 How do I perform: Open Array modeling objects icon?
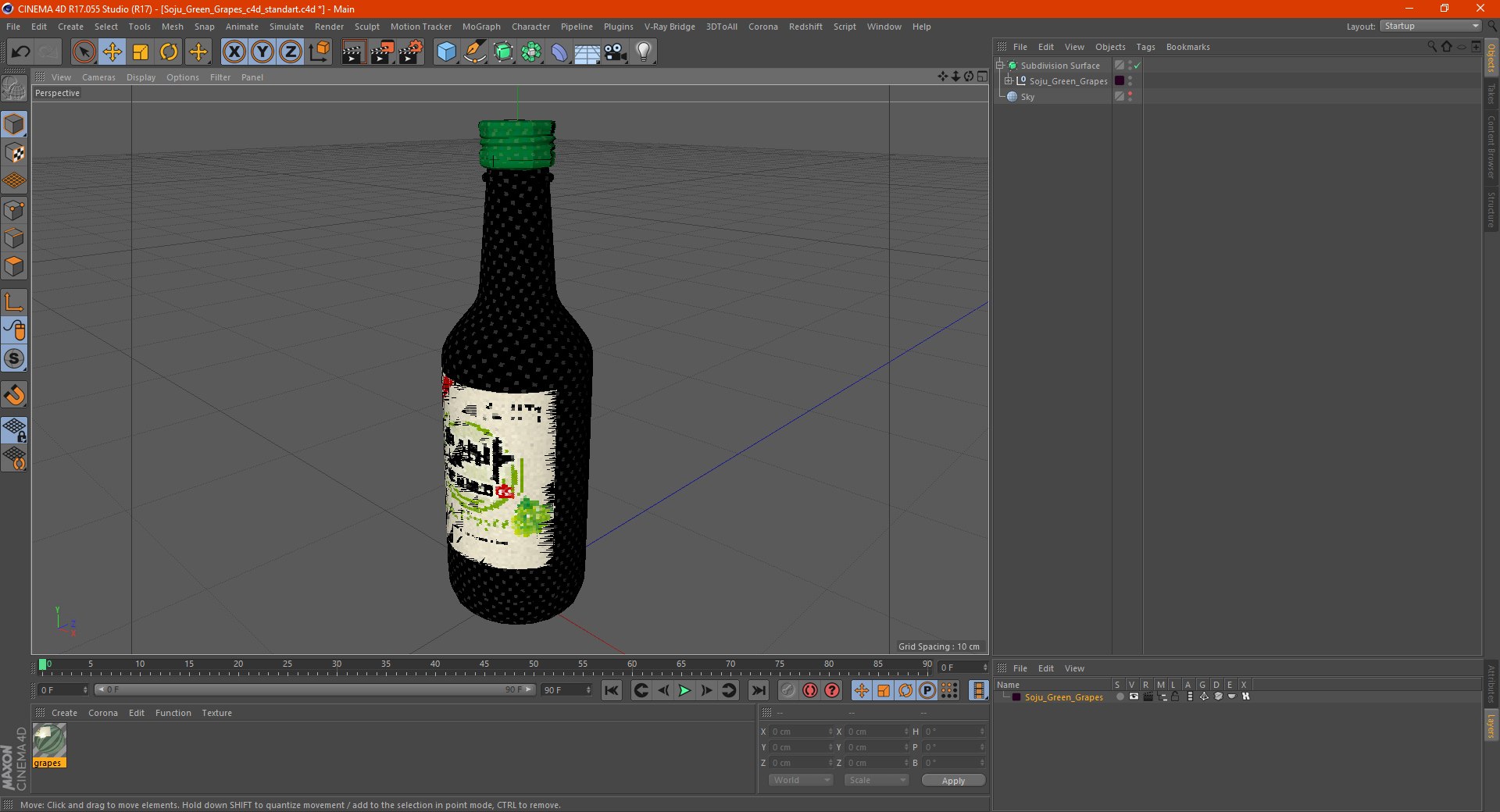(x=532, y=52)
